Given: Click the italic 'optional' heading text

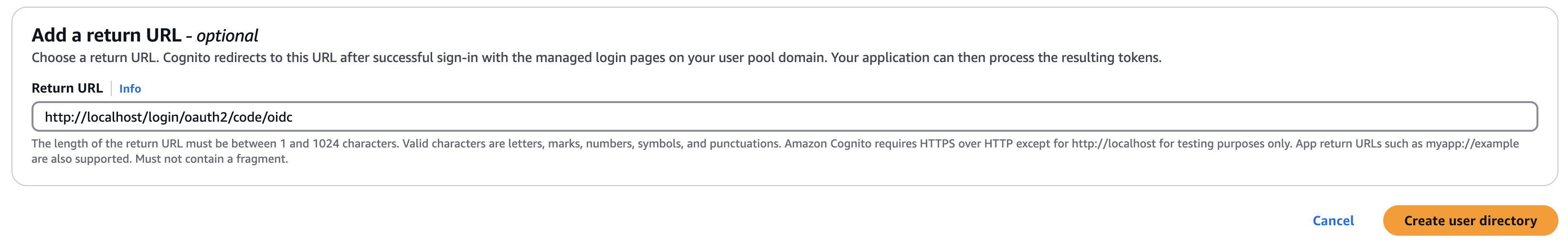Looking at the screenshot, I should pyautogui.click(x=227, y=36).
